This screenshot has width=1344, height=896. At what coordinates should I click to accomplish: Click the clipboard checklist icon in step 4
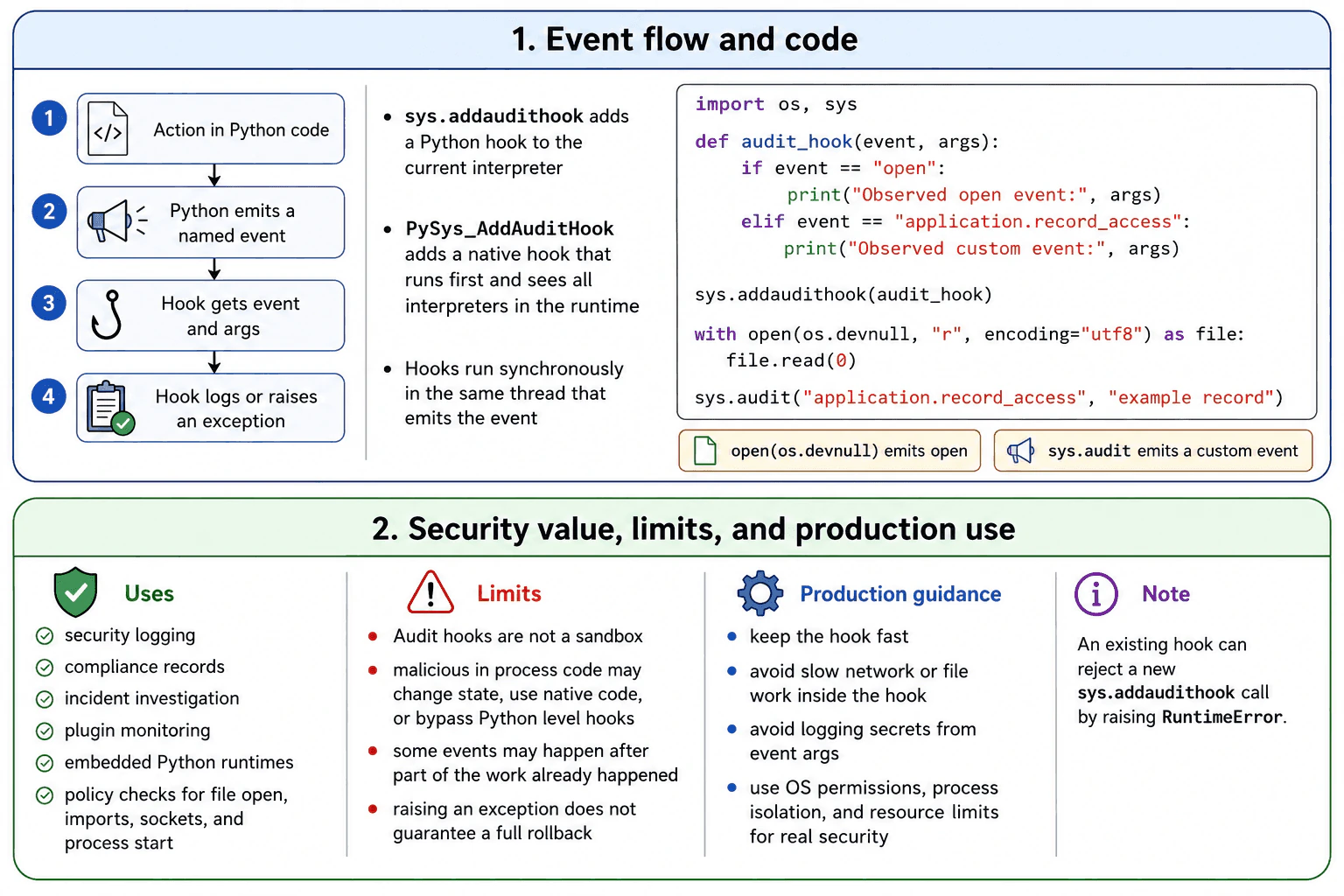pyautogui.click(x=110, y=408)
